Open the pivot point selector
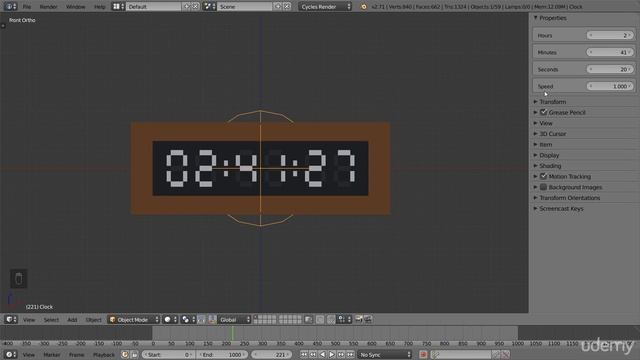Viewport: 640px width, 360px height. 188,320
